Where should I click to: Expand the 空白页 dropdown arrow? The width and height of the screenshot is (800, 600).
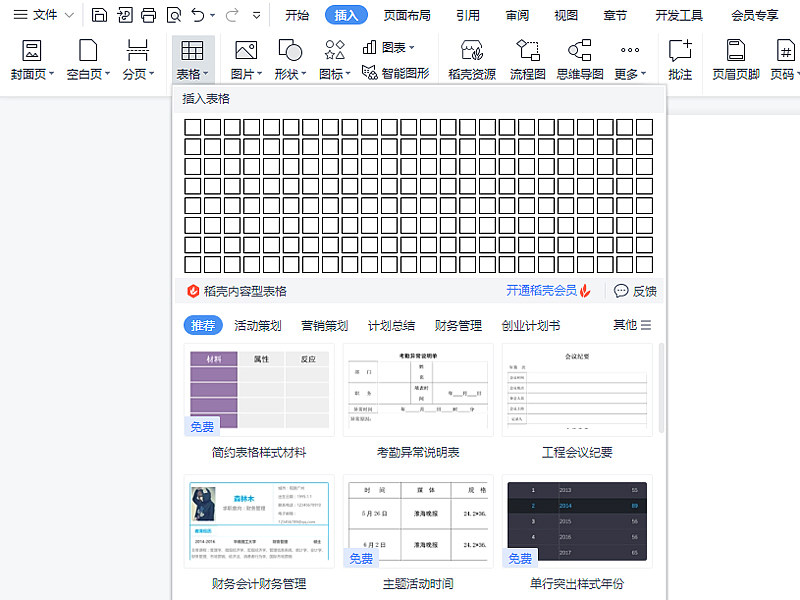pos(108,74)
